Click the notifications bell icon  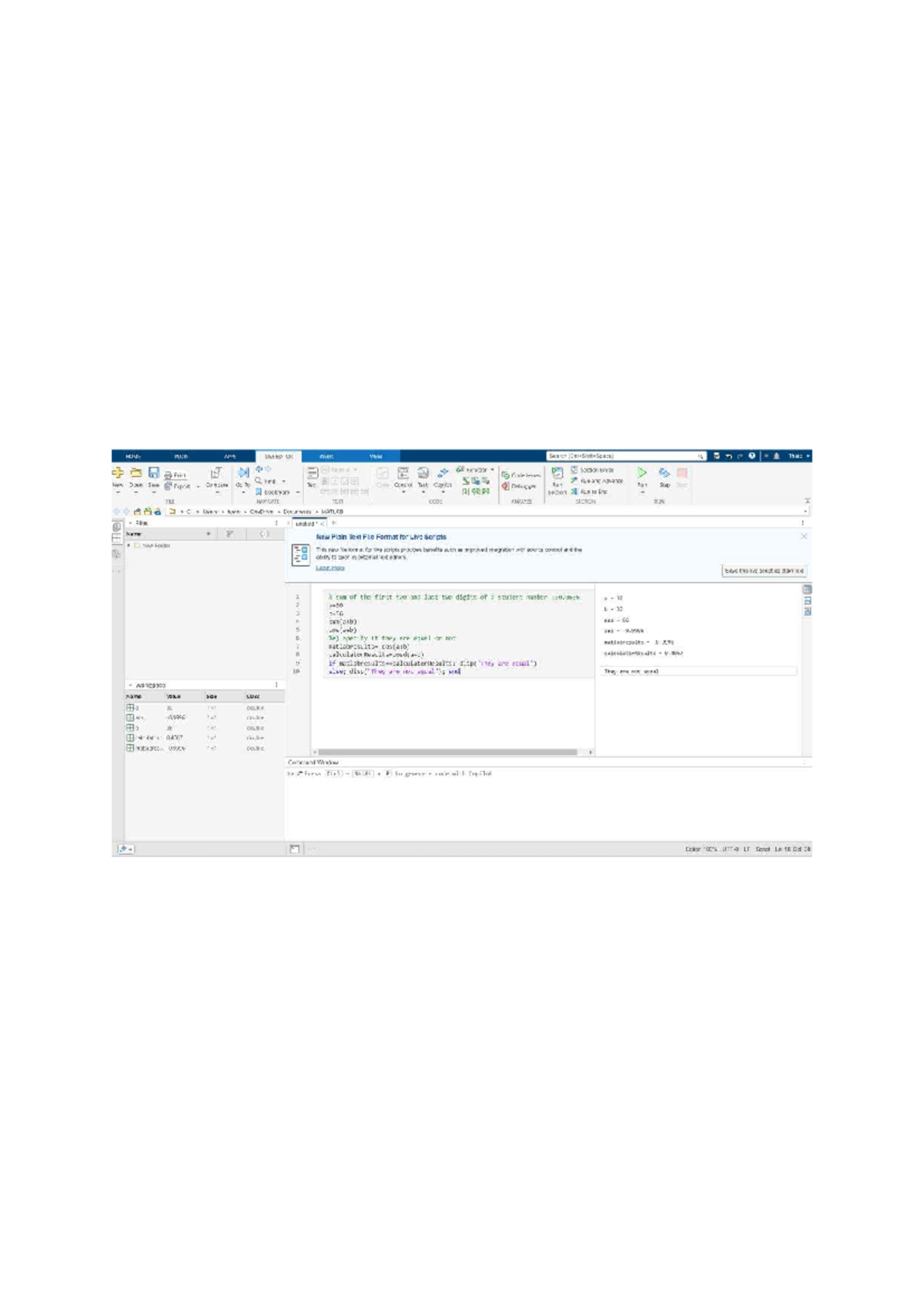(x=776, y=456)
